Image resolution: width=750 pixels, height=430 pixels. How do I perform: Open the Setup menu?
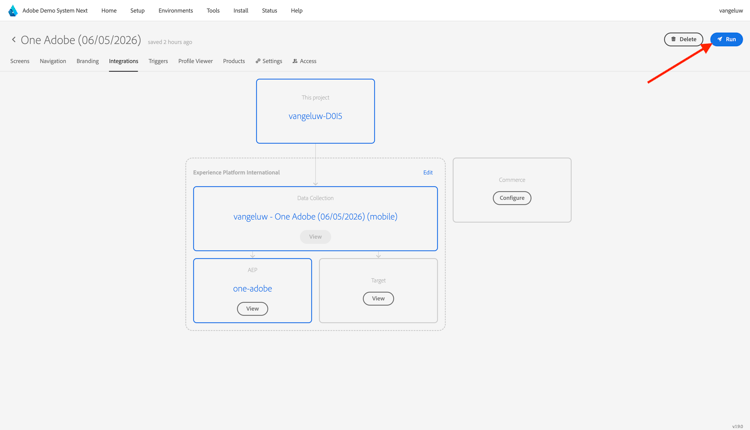point(137,11)
